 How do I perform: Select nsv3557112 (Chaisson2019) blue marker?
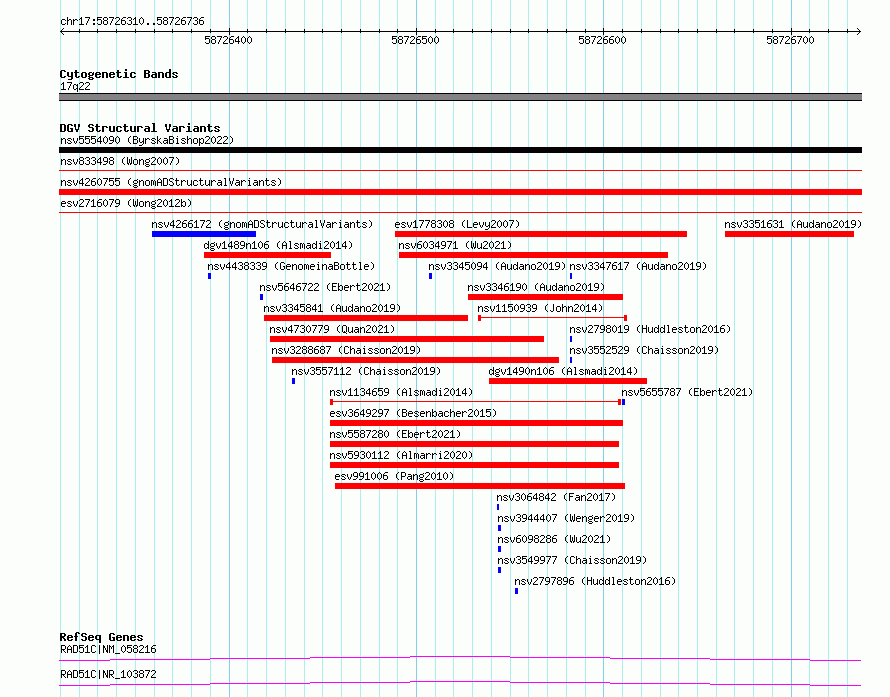point(293,381)
